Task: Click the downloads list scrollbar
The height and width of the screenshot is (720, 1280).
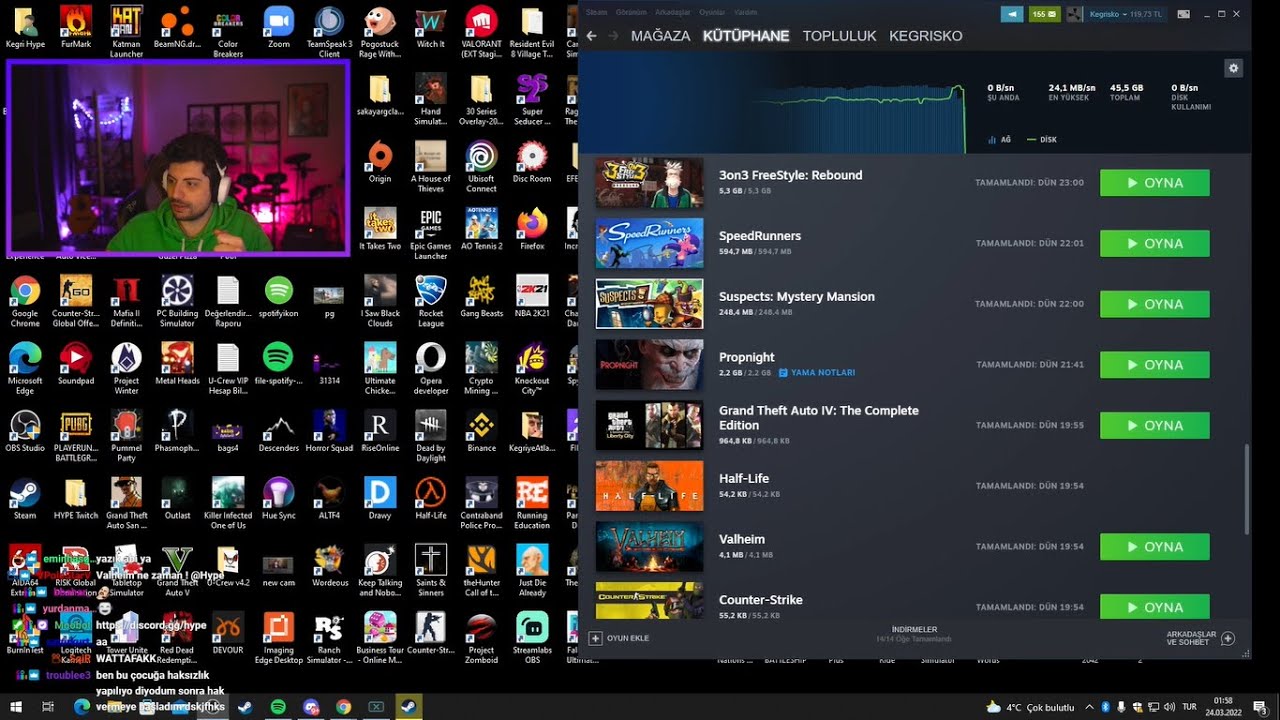Action: (1246, 490)
